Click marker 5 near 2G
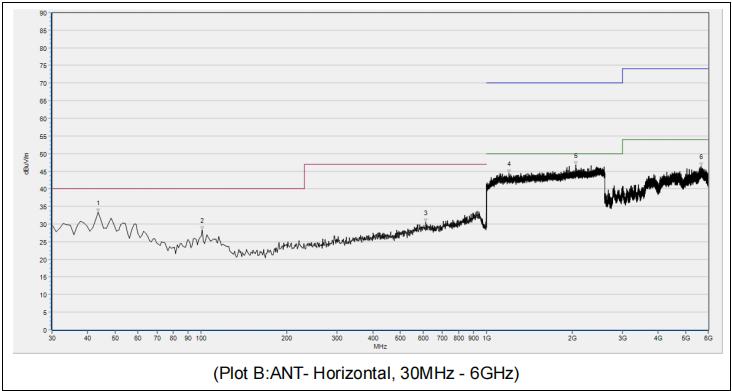 click(576, 156)
